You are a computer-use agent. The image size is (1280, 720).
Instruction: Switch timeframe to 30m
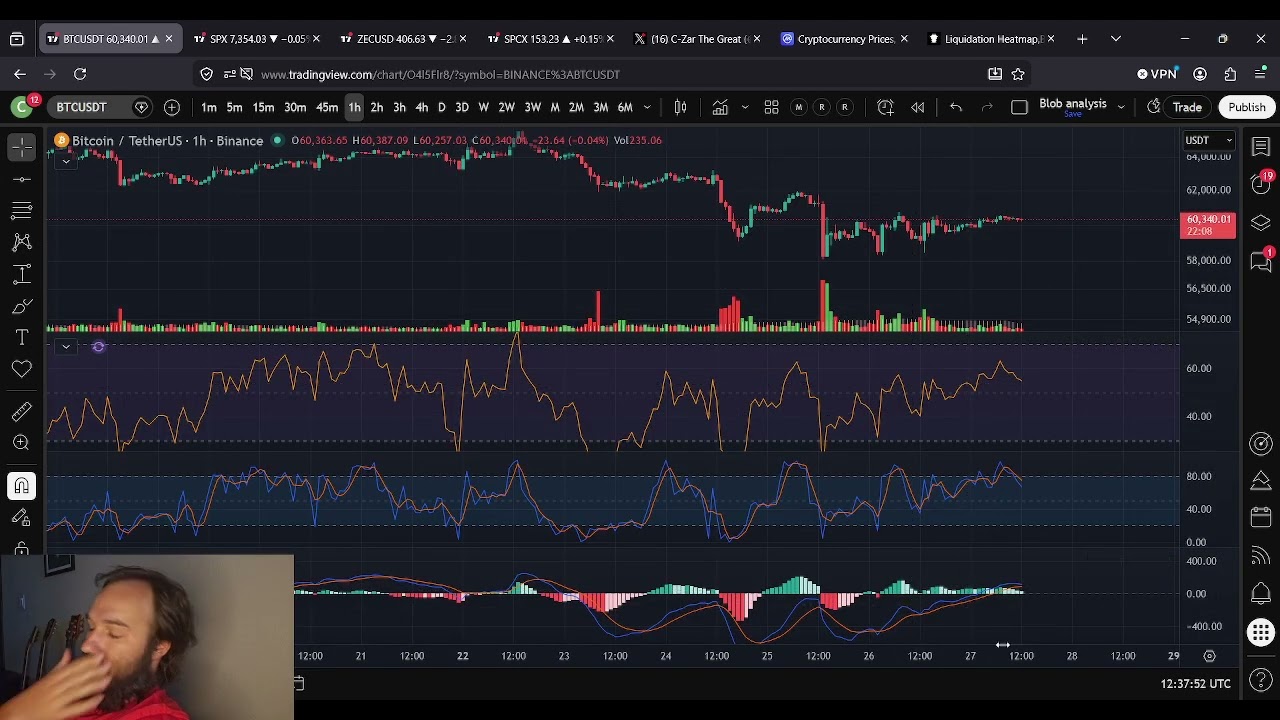click(x=295, y=107)
